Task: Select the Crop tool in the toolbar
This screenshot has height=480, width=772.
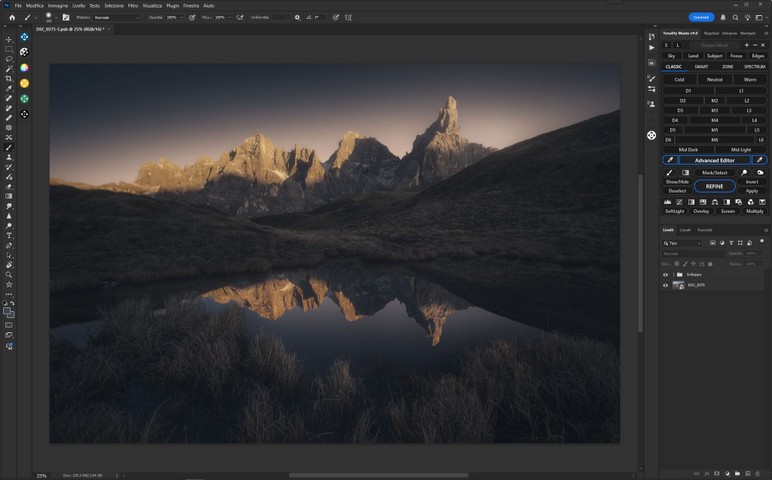Action: [x=9, y=78]
